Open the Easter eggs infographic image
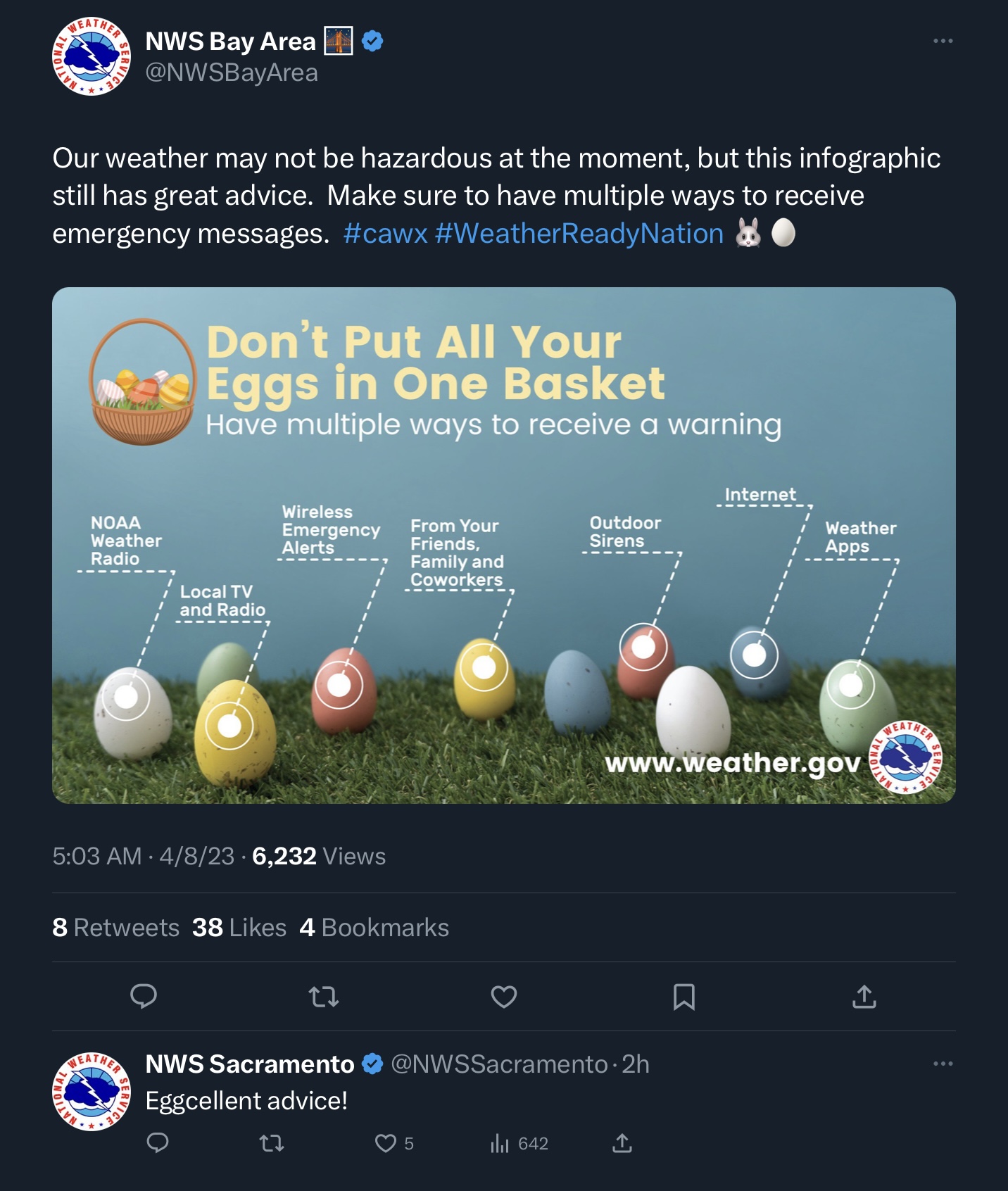Screen dimensions: 1008x1191 coord(504,546)
